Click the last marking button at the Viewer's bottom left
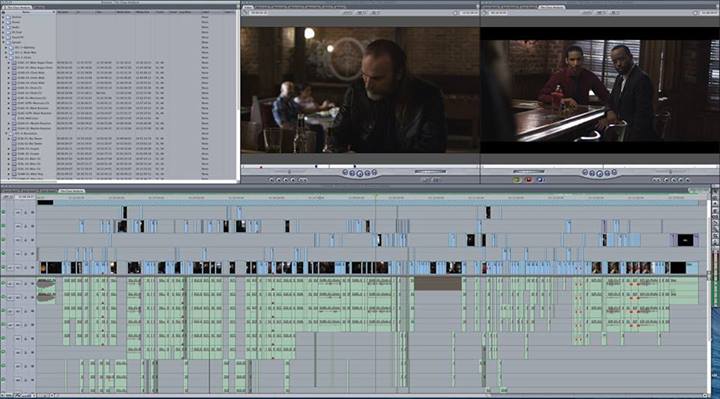 click(x=304, y=180)
